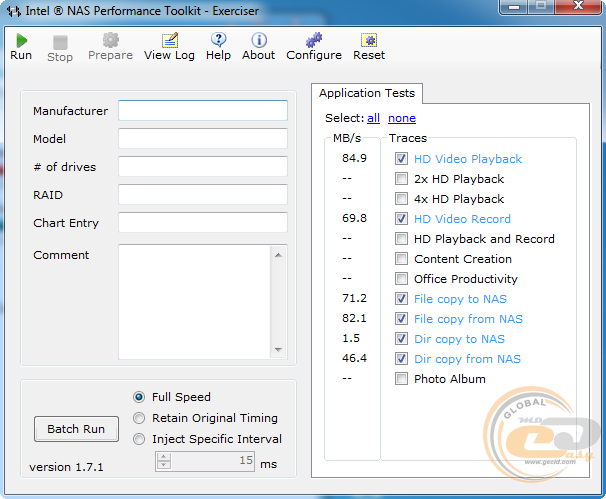Click the 69.8 MB/s result value

pyautogui.click(x=354, y=218)
